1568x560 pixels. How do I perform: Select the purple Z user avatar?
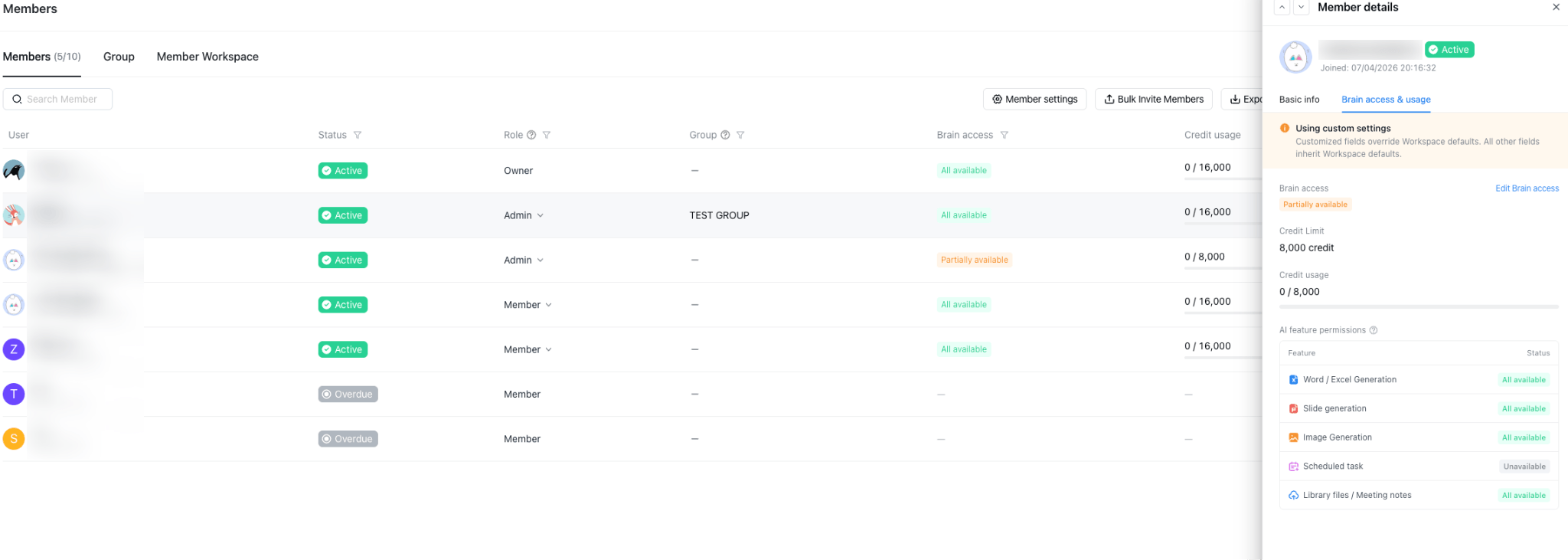pyautogui.click(x=14, y=349)
